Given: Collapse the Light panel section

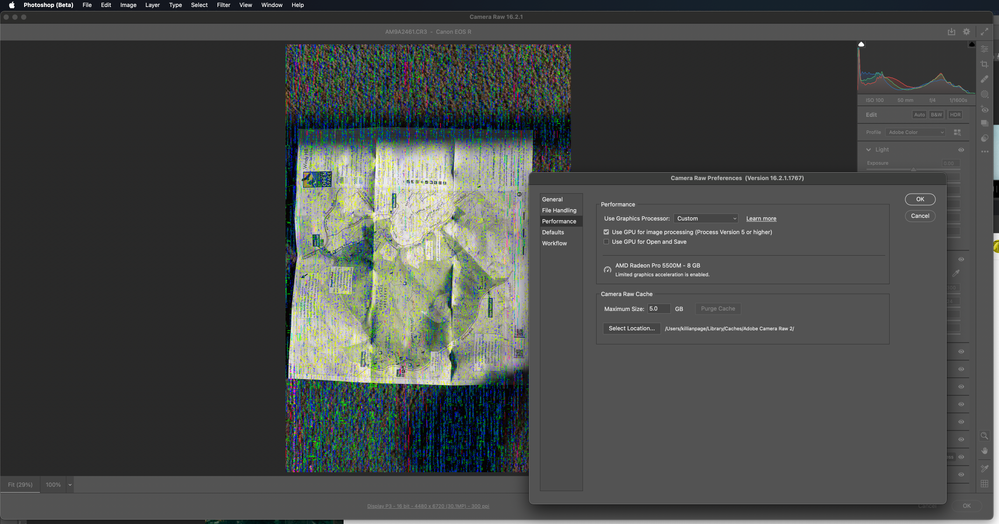Looking at the screenshot, I should point(869,150).
